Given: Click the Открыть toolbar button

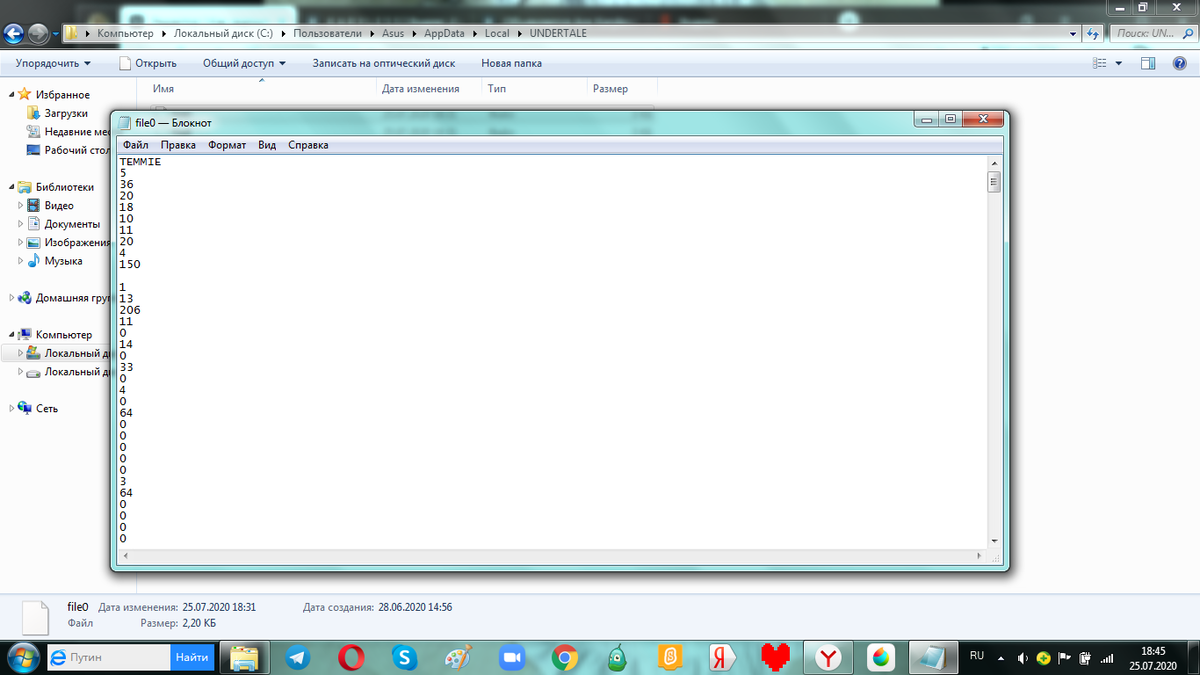Looking at the screenshot, I should click(148, 63).
